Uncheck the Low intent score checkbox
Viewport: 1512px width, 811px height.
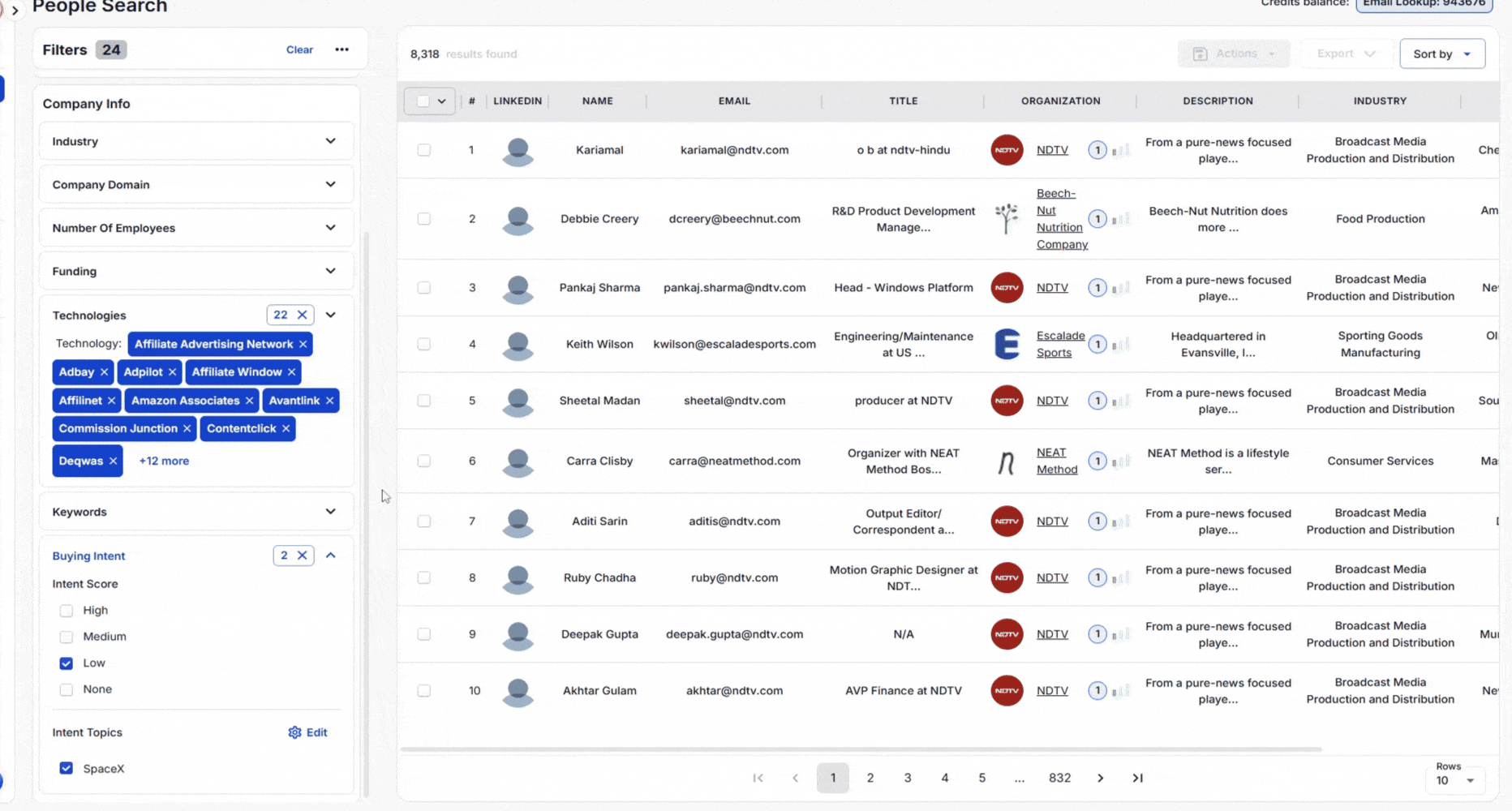(67, 663)
